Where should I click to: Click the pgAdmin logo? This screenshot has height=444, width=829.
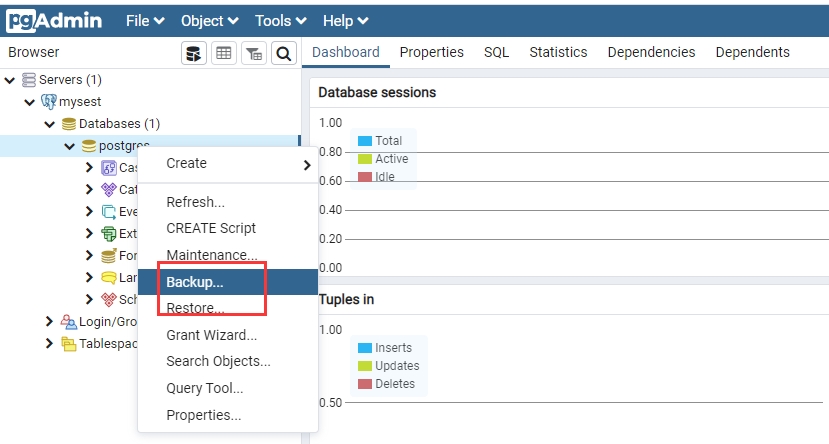(x=55, y=19)
